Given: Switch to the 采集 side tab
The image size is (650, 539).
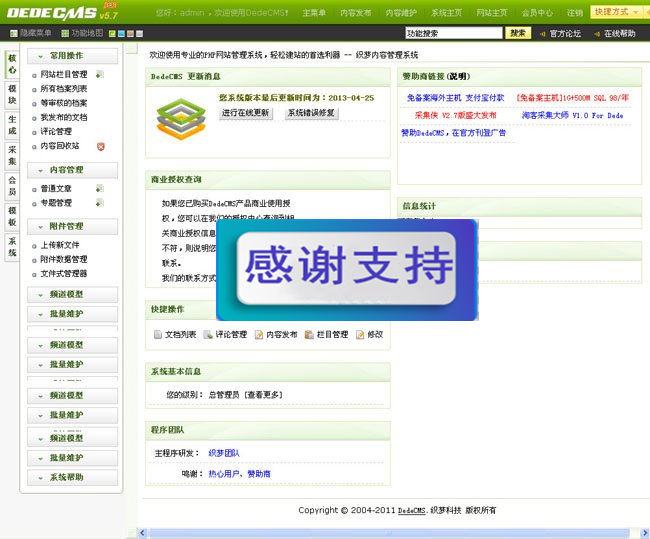Looking at the screenshot, I should (12, 155).
